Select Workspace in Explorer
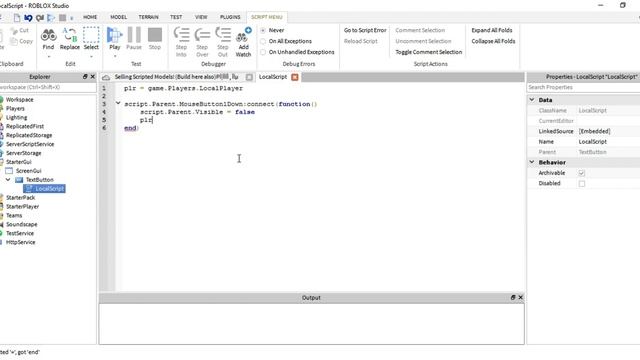640x360 pixels. [20, 100]
